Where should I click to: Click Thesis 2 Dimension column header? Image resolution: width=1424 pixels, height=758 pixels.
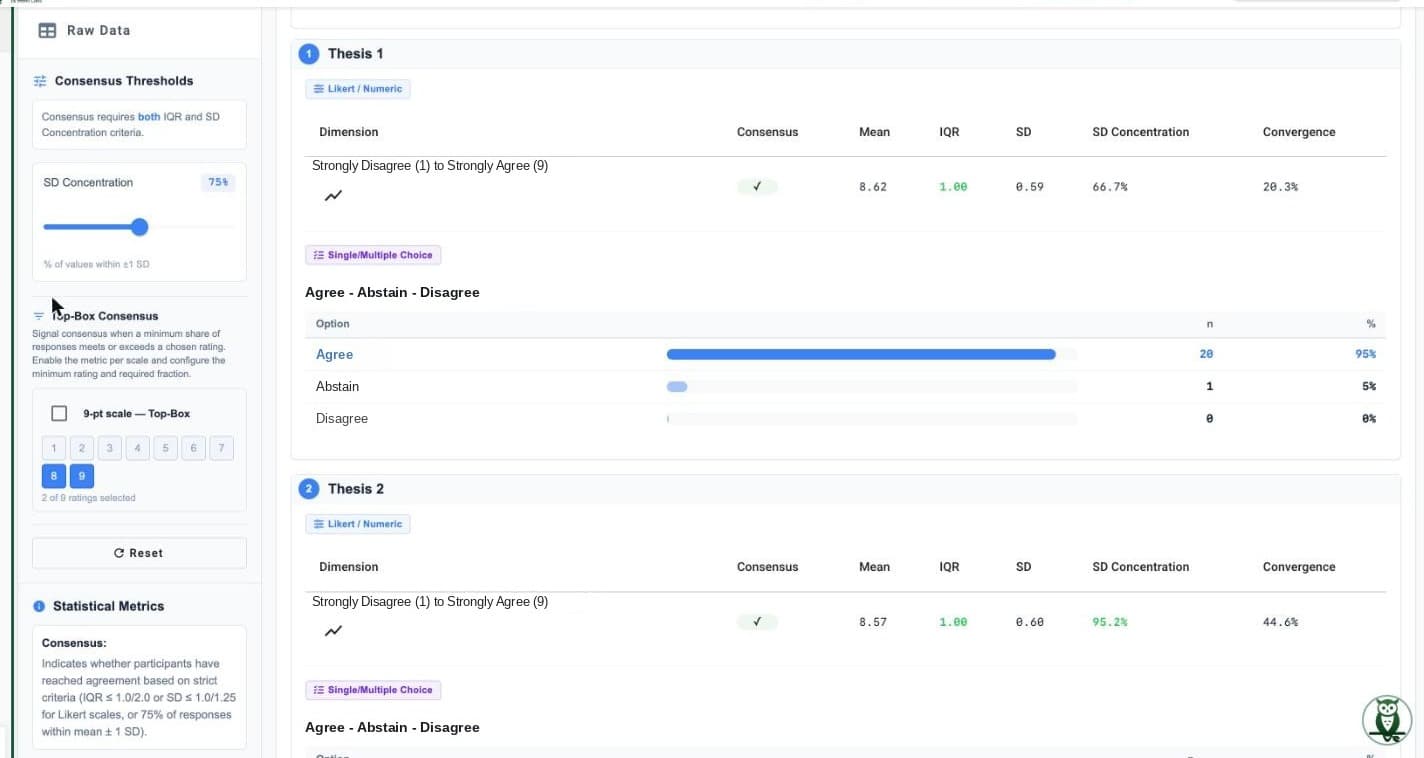[x=349, y=567]
